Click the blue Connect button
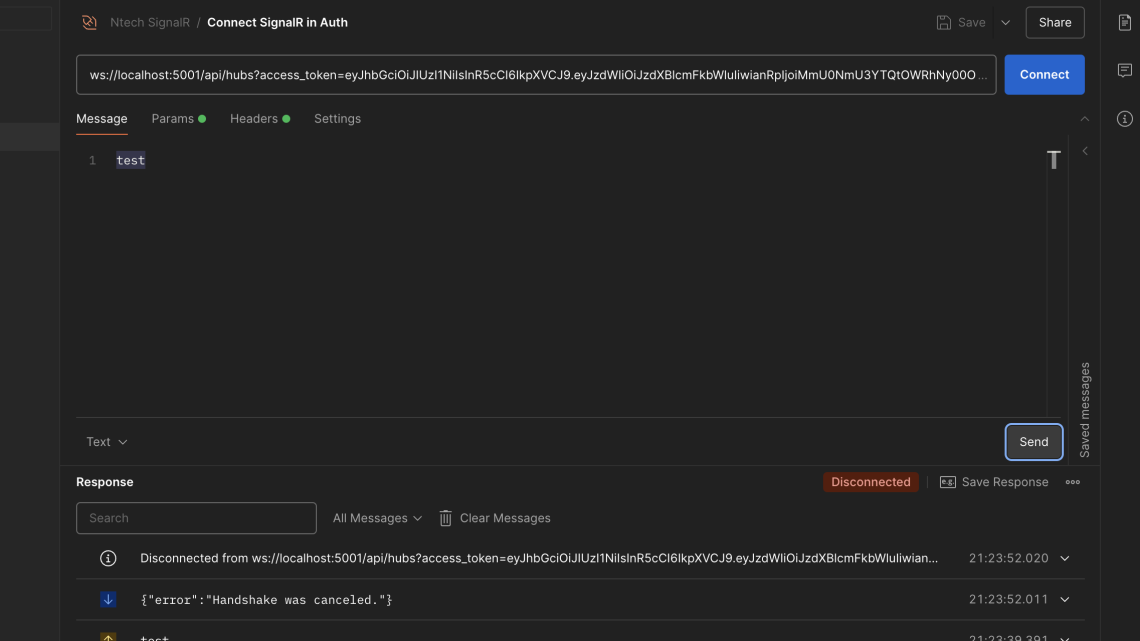This screenshot has width=1140, height=641. pos(1044,75)
